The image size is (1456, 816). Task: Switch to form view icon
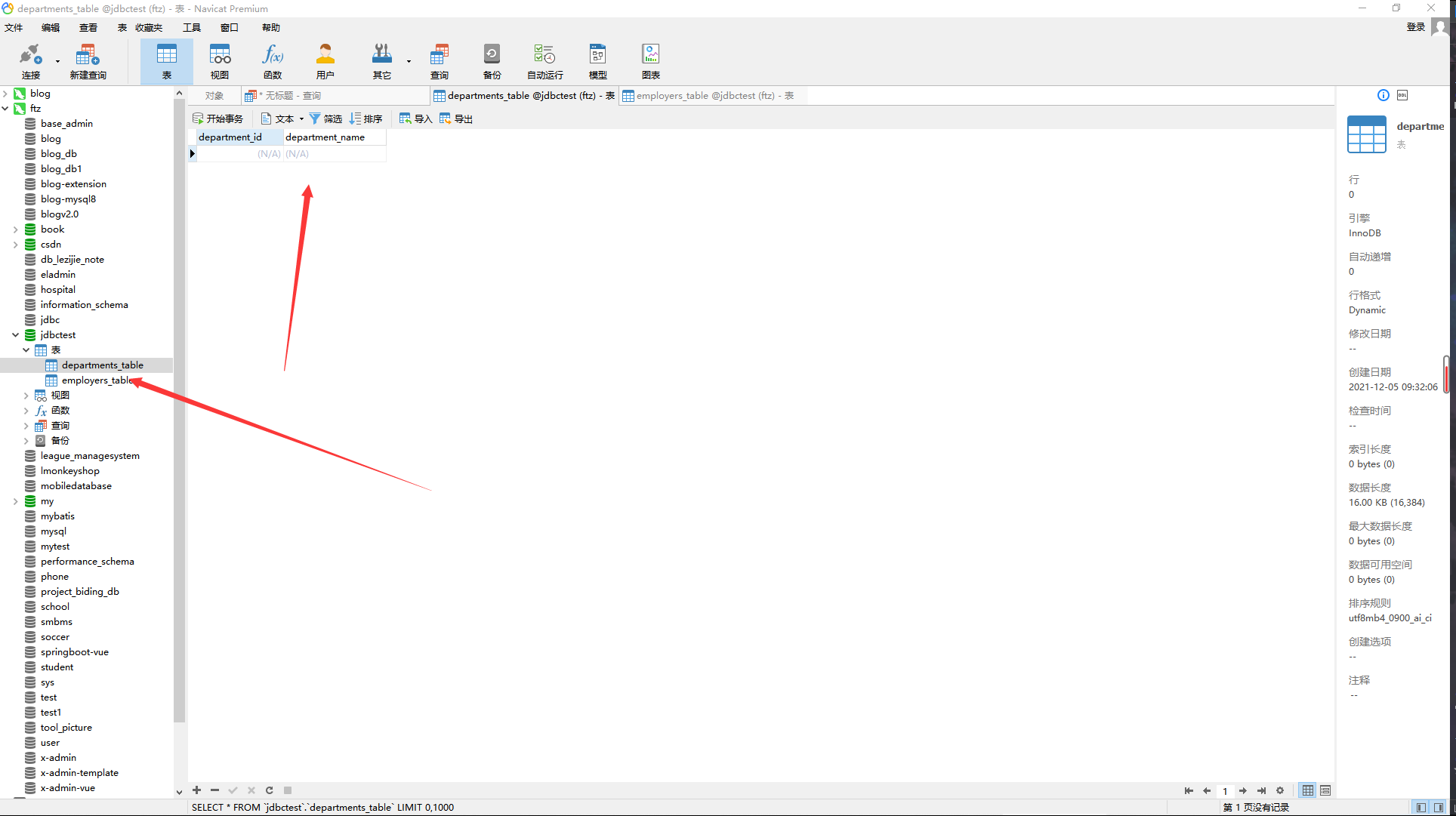pos(1325,790)
